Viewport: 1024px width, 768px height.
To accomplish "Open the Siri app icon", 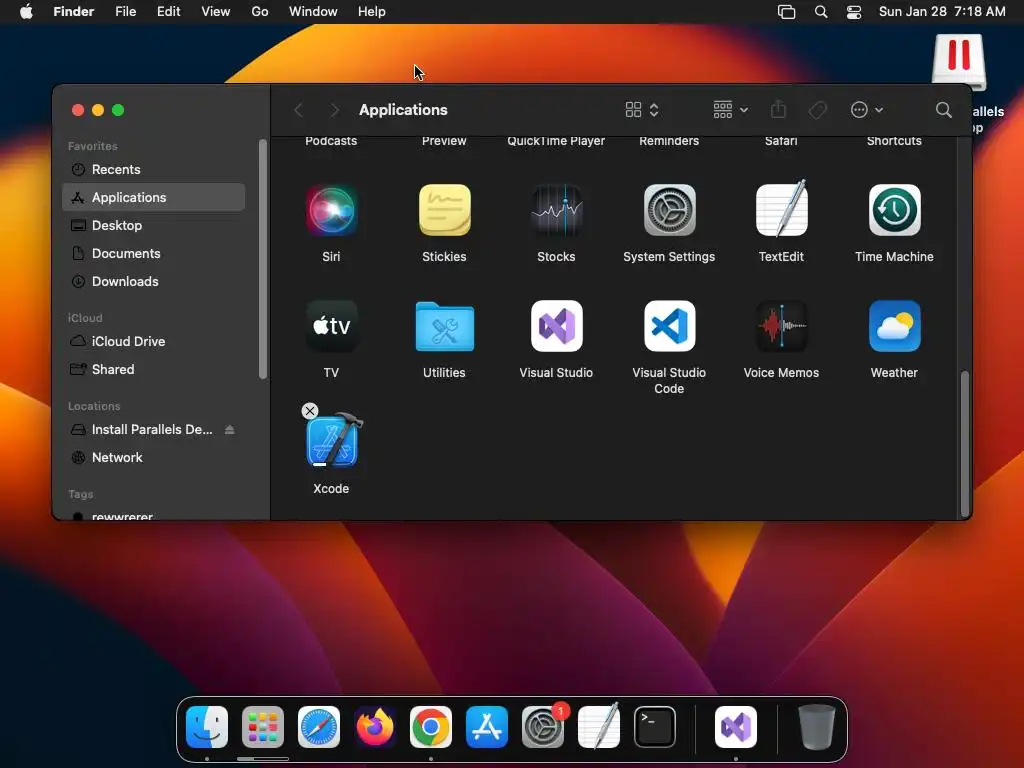I will [x=331, y=210].
